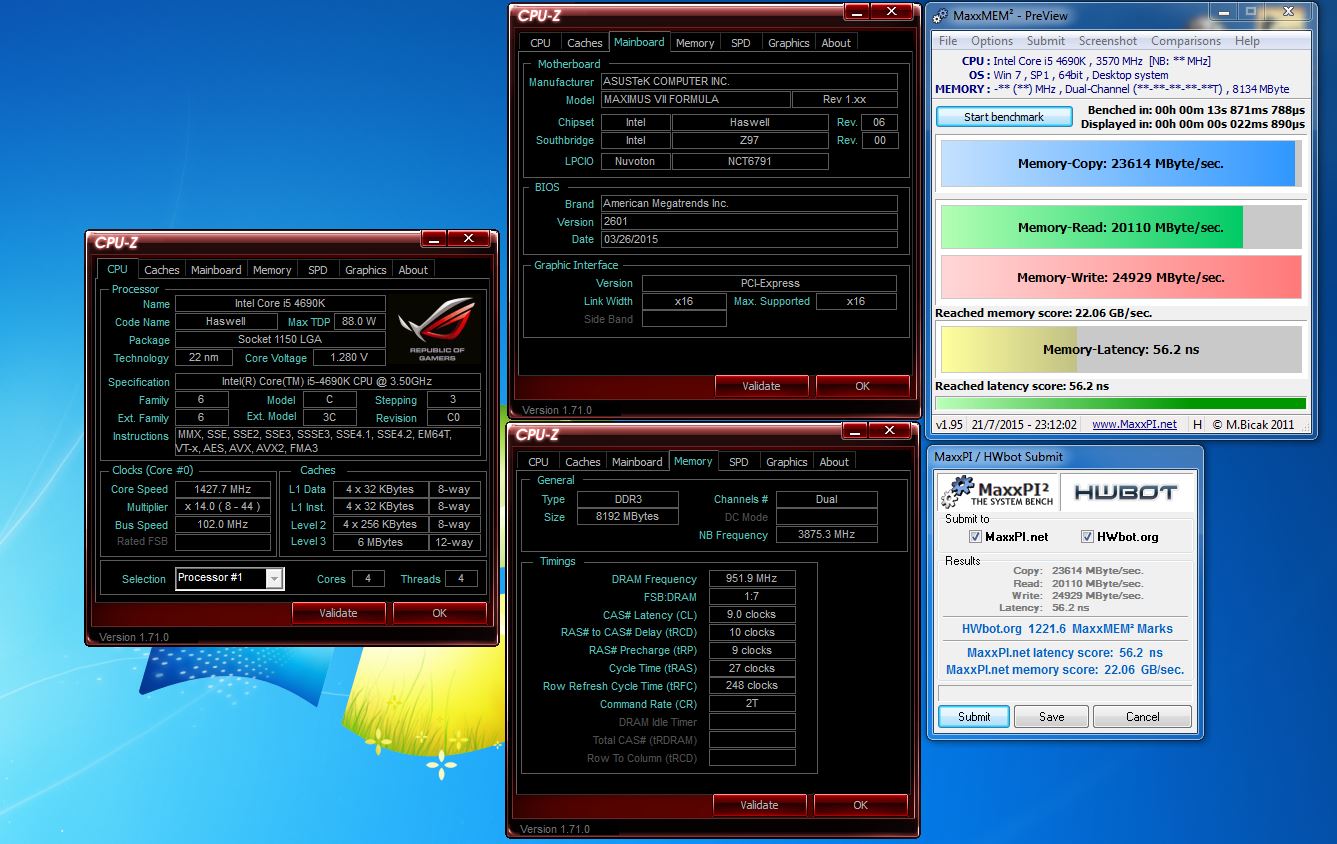Viewport: 1337px width, 844px height.
Task: Open Graphics tab in CPU-Z CPU window
Action: (x=365, y=270)
